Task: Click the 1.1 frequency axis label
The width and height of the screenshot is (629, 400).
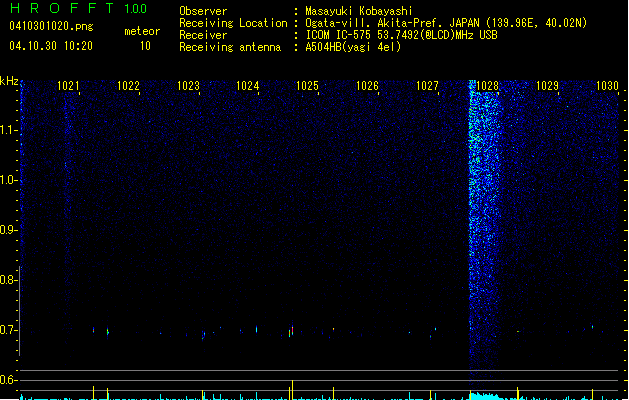Action: pyautogui.click(x=8, y=130)
